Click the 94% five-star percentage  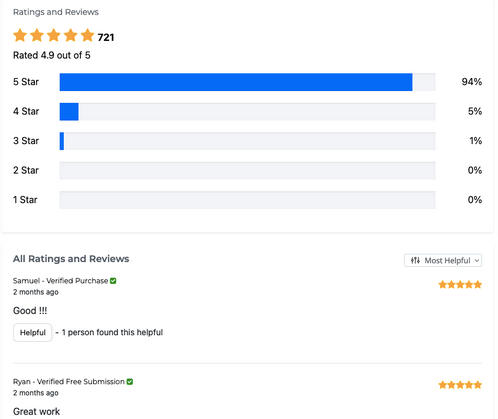click(472, 82)
